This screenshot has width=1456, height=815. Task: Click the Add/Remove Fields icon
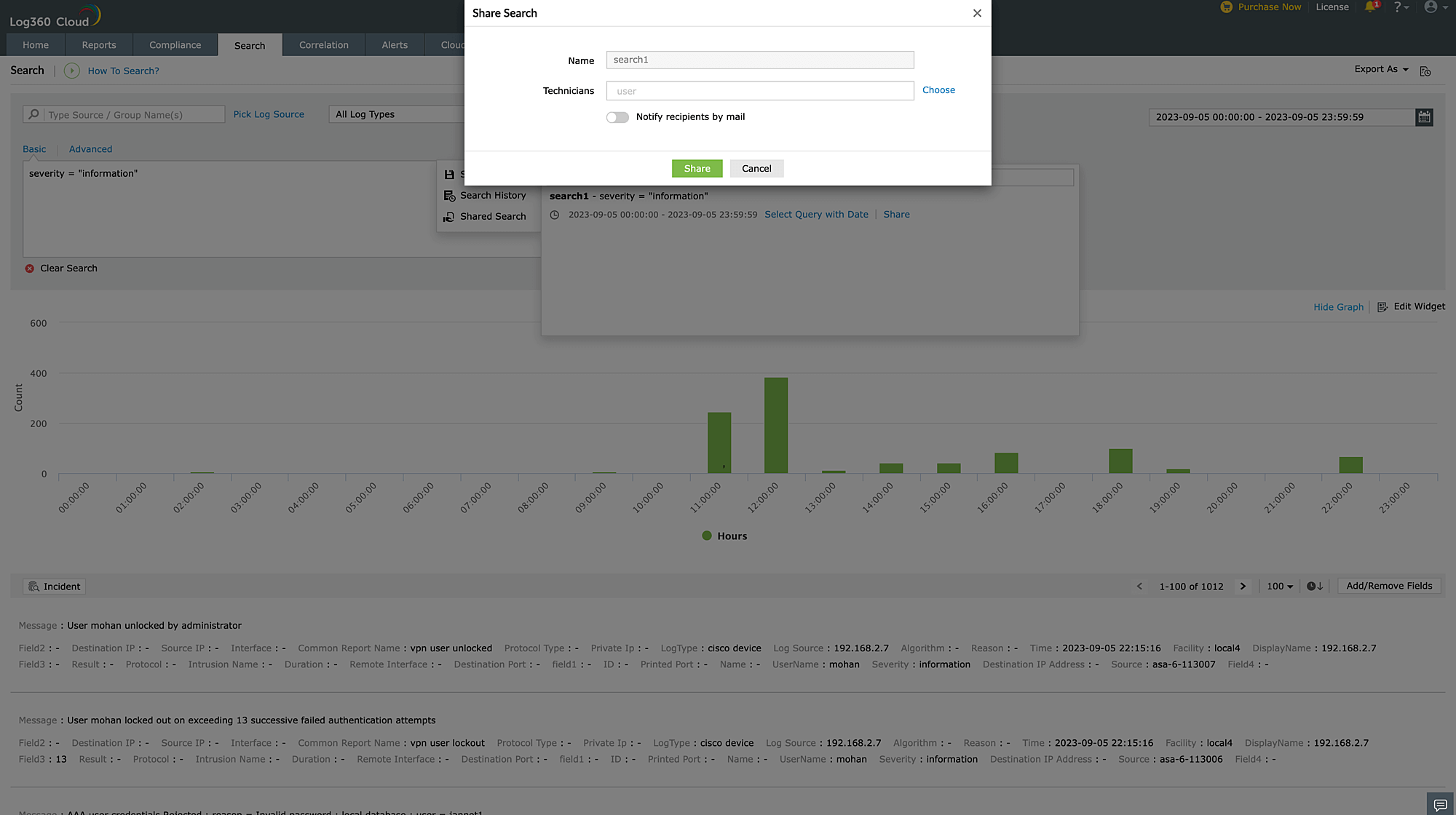coord(1390,586)
